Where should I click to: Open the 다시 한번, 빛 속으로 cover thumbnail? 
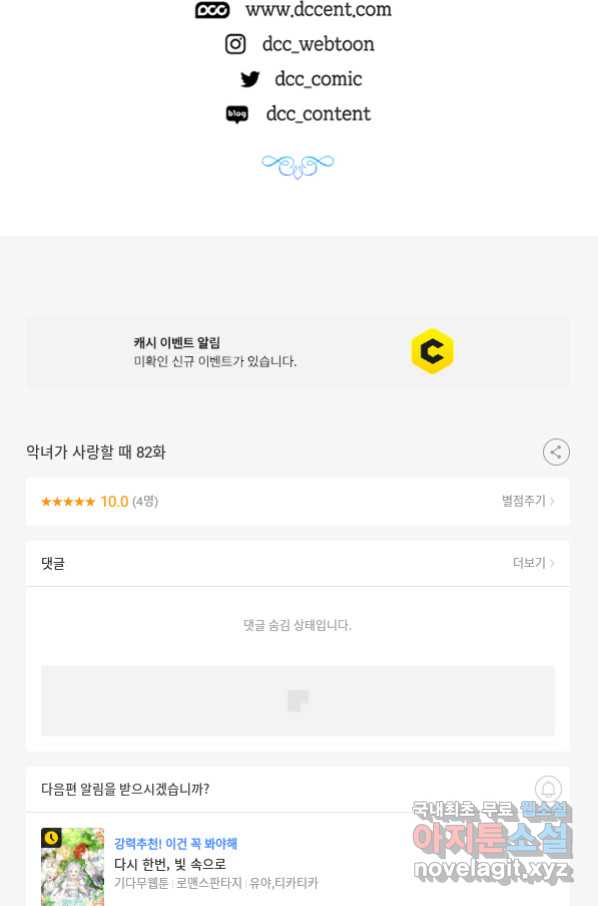click(73, 867)
